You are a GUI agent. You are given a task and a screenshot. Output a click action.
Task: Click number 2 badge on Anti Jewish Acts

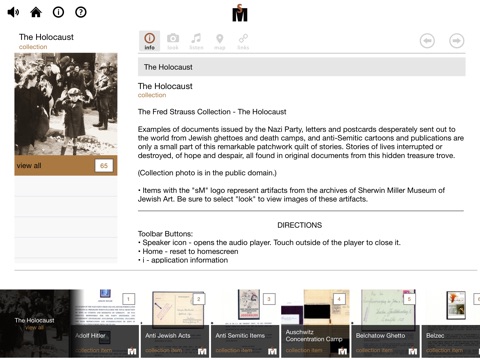point(199,299)
